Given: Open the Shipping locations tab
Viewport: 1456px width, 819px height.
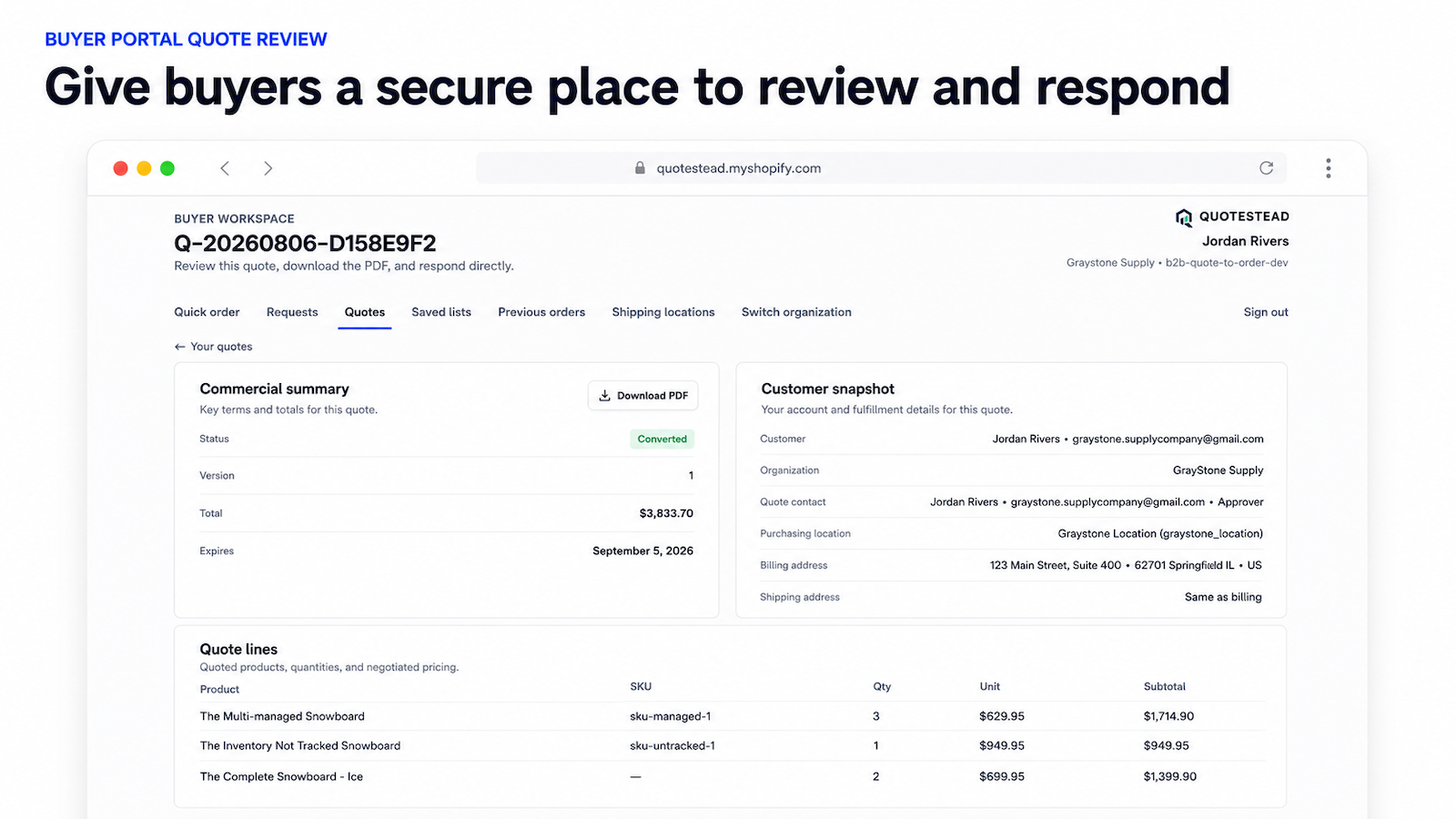Looking at the screenshot, I should [663, 312].
